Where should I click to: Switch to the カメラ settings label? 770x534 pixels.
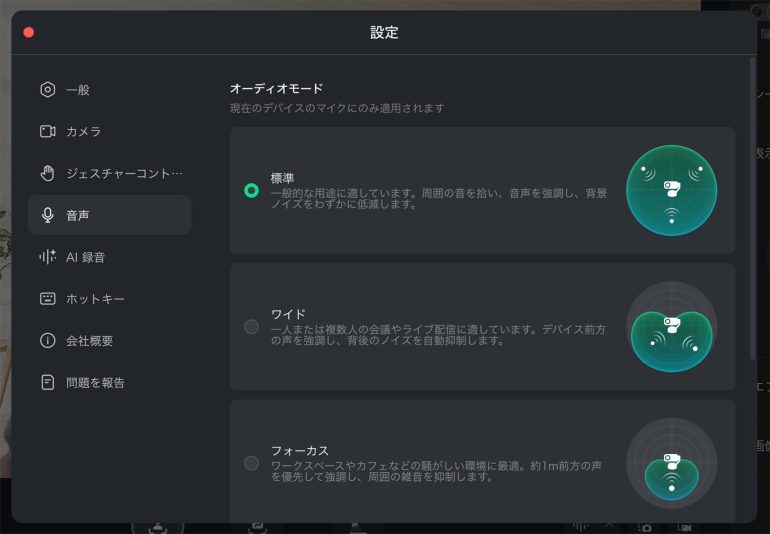83,132
